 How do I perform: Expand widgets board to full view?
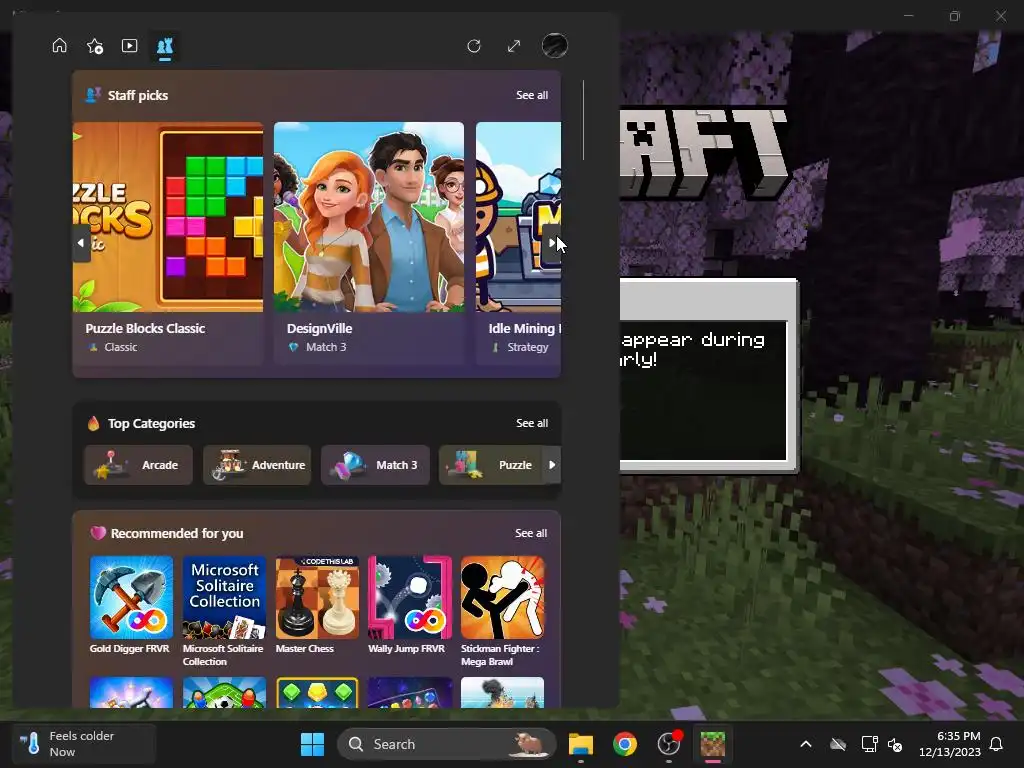point(514,46)
